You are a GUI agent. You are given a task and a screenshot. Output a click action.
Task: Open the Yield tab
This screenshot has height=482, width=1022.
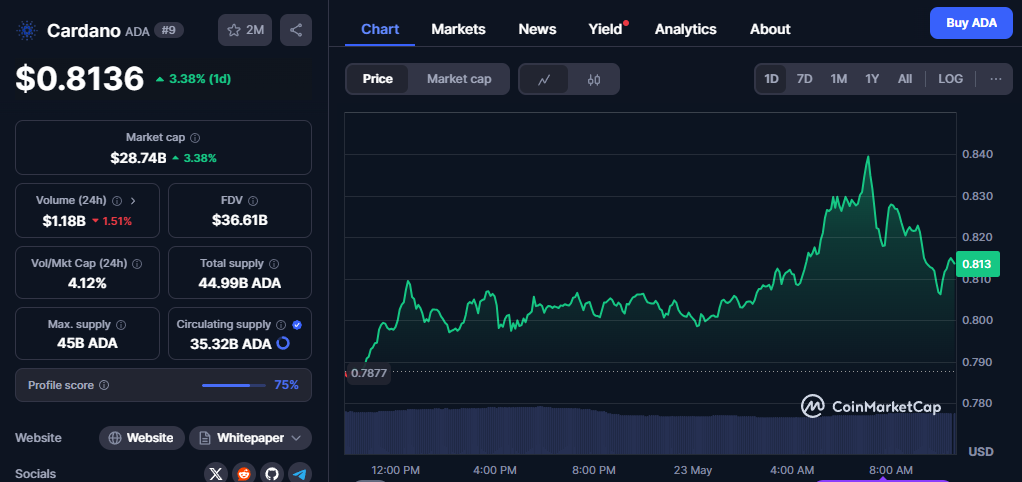pos(606,29)
